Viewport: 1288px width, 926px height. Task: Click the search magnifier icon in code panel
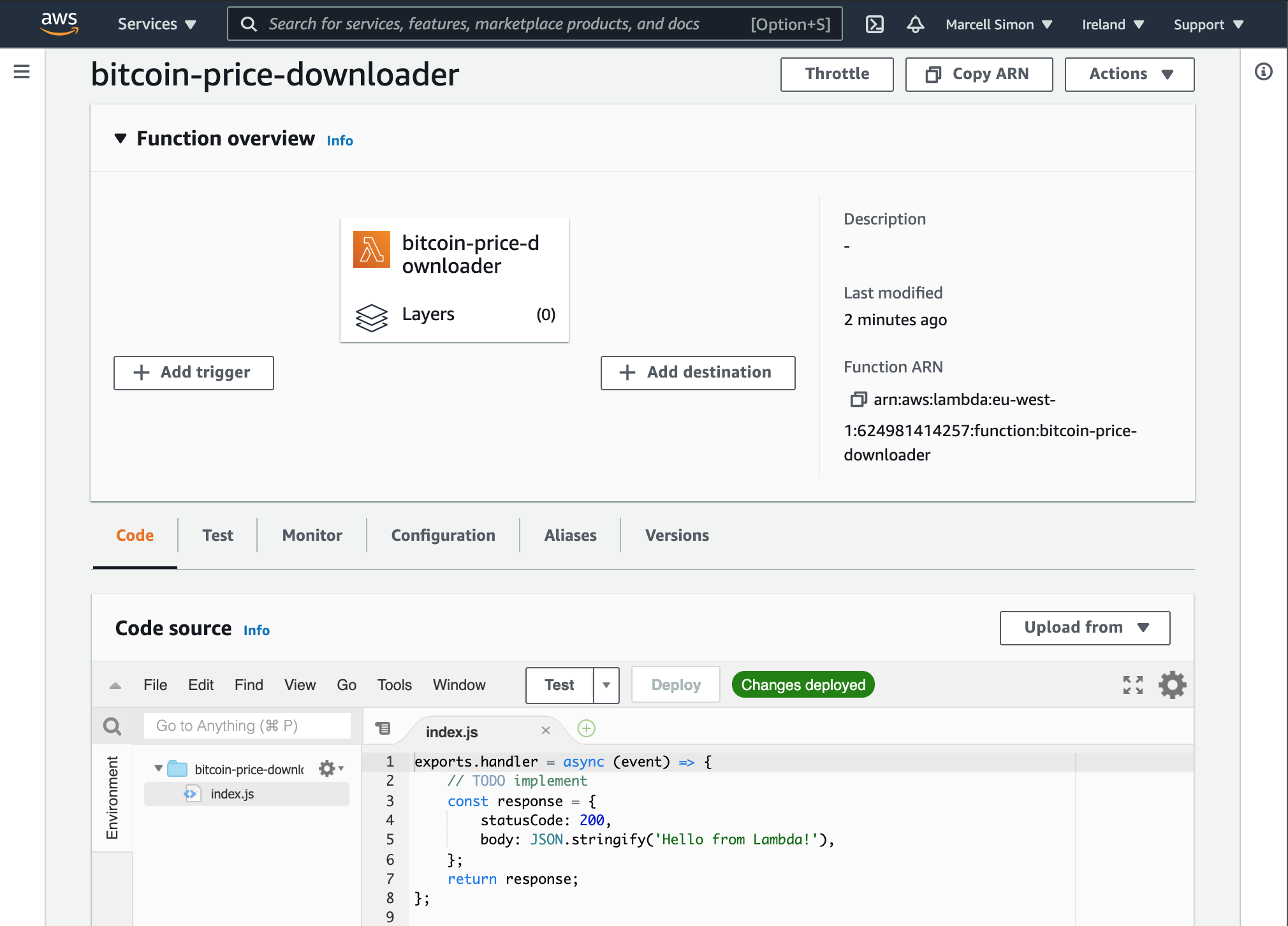point(111,726)
